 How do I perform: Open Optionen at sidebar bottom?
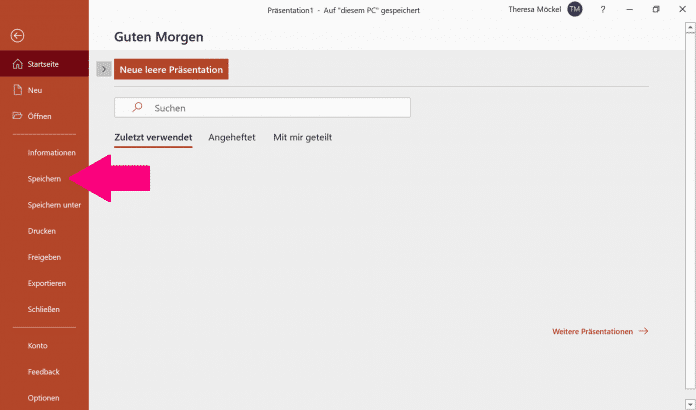[44, 398]
